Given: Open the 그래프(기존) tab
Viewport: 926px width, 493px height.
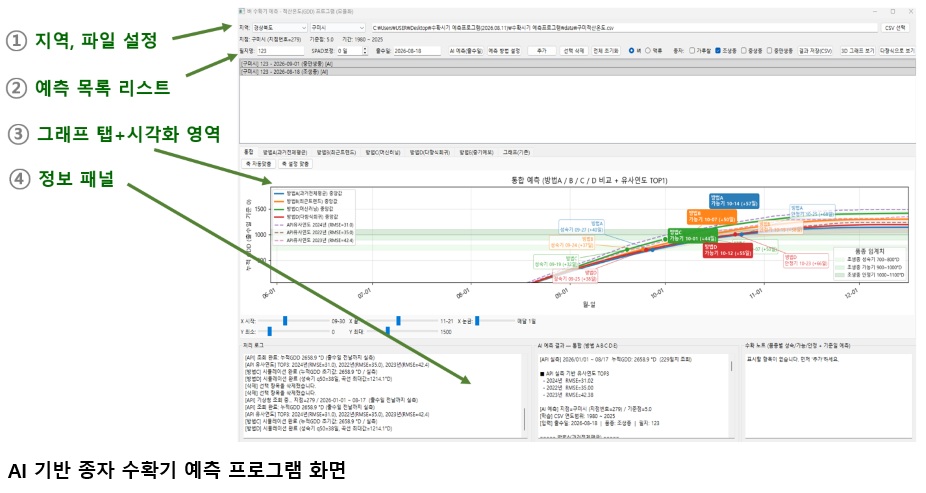Looking at the screenshot, I should [516, 152].
